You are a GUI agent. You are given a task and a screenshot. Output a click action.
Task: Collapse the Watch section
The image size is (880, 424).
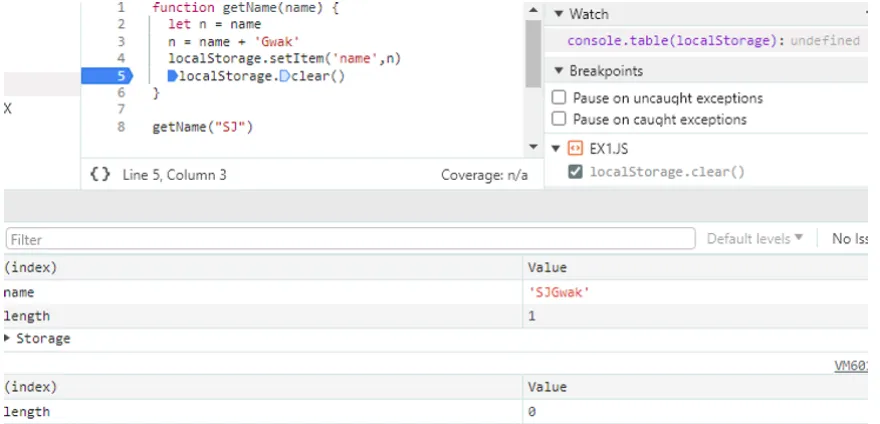pyautogui.click(x=558, y=14)
